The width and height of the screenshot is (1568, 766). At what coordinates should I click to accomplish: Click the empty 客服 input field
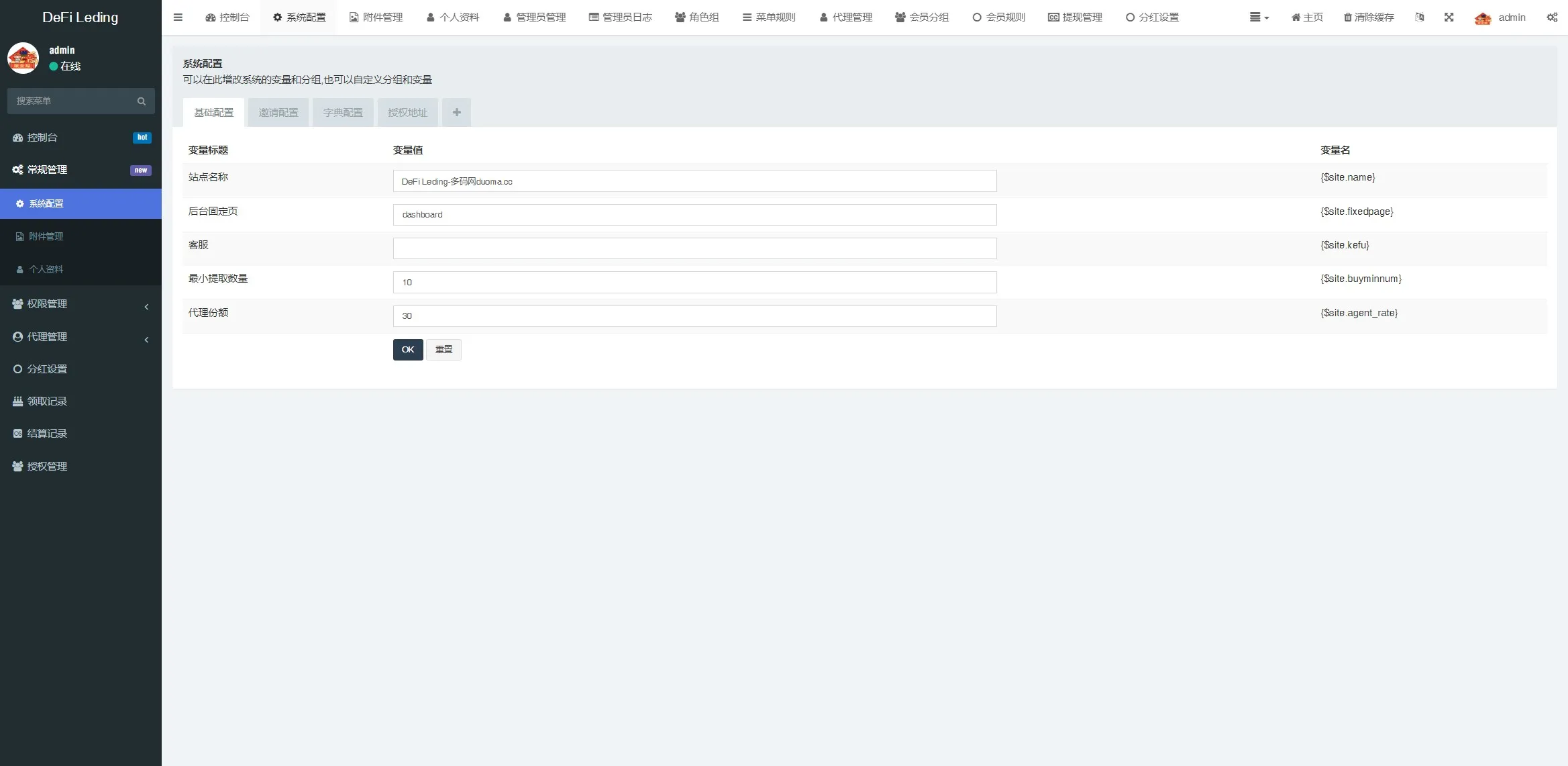[x=694, y=248]
